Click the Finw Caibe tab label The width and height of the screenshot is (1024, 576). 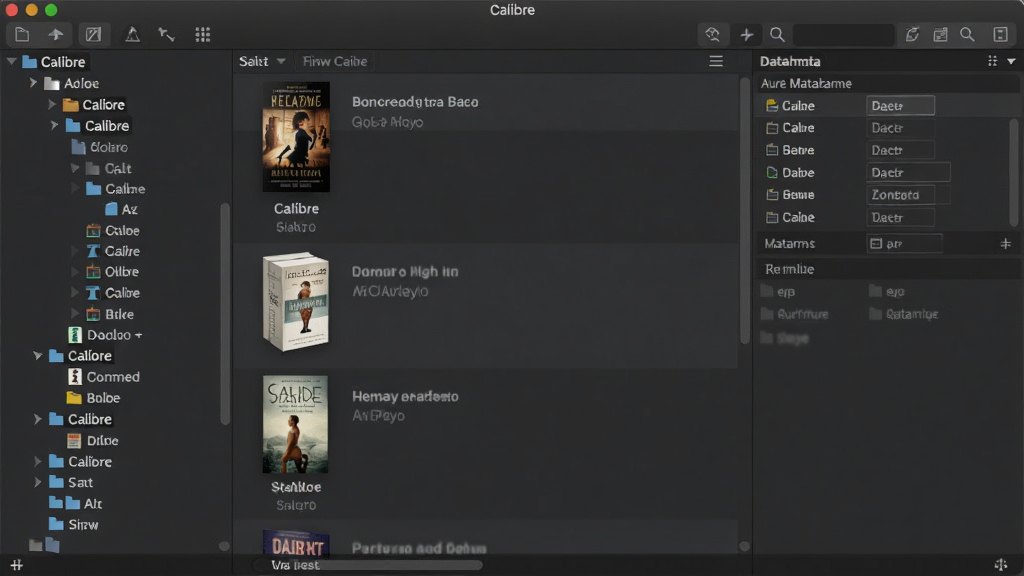coord(335,61)
